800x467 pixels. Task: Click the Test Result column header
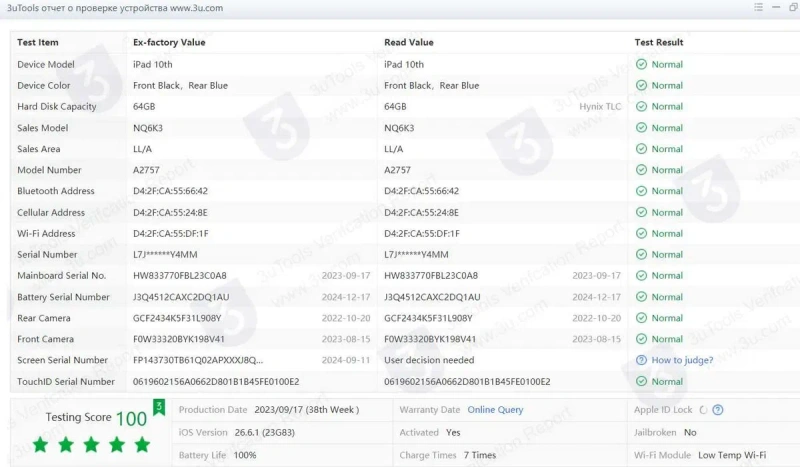[x=659, y=42]
